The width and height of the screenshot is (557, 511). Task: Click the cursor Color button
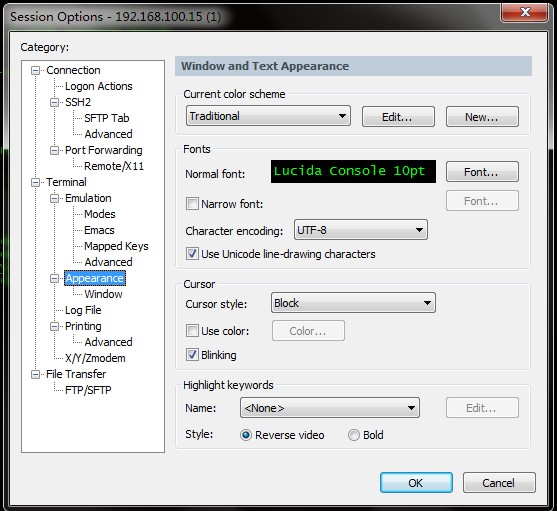pos(308,331)
